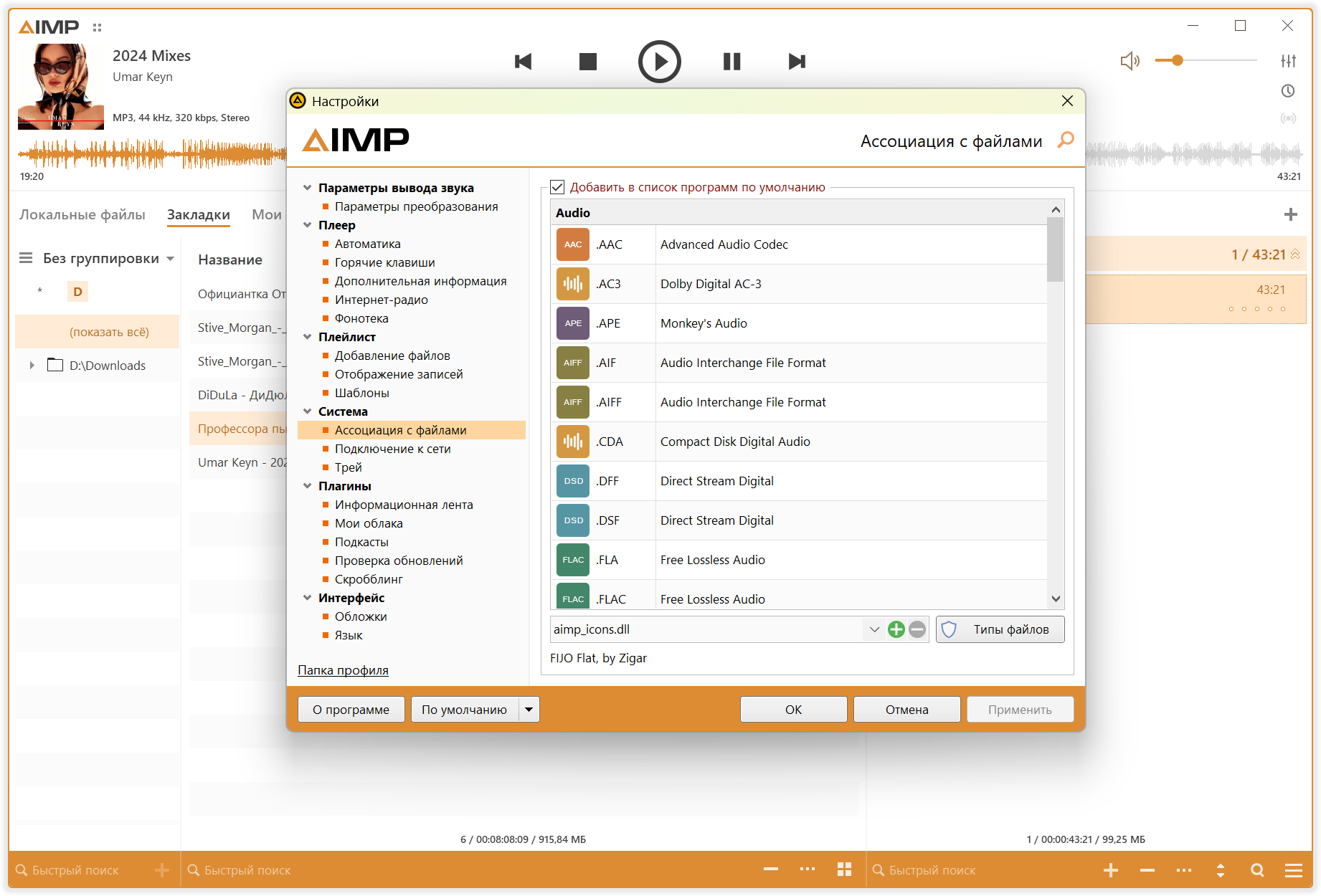Open 'Скробблинг' plugin settings page
Viewport: 1321px width, 896px height.
click(369, 579)
